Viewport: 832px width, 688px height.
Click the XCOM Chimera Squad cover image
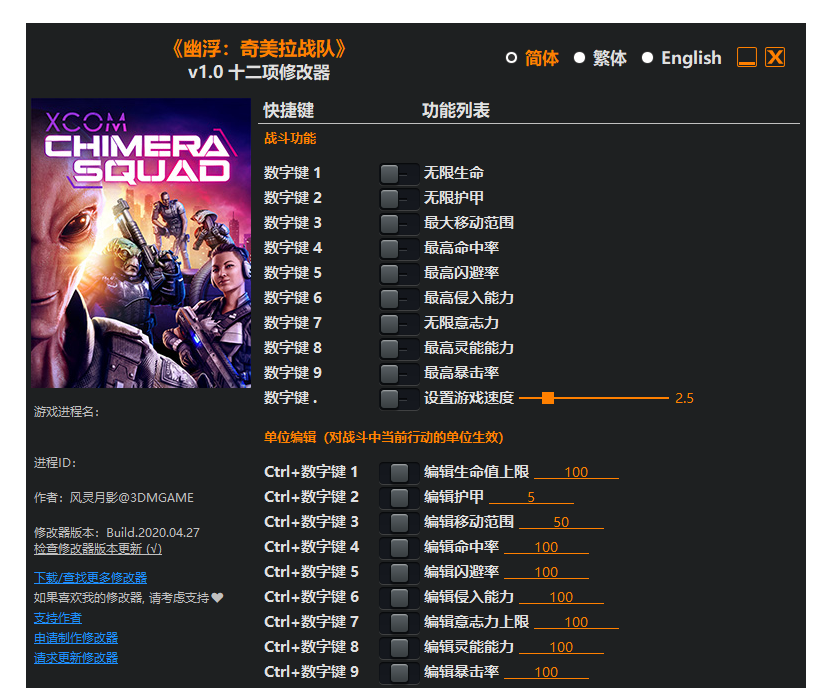[141, 243]
